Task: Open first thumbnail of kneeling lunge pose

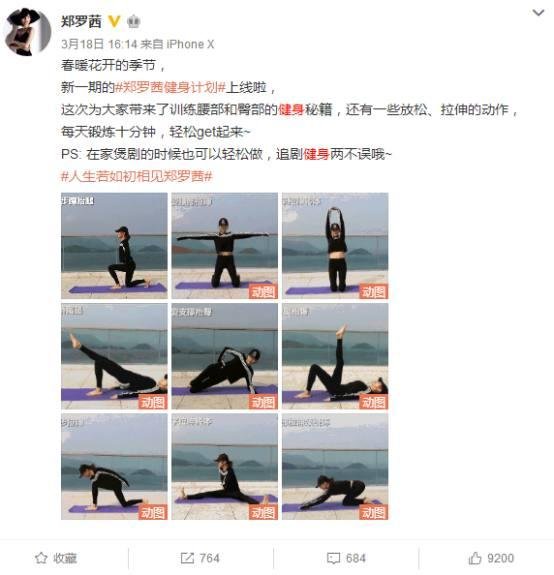Action: pyautogui.click(x=114, y=246)
